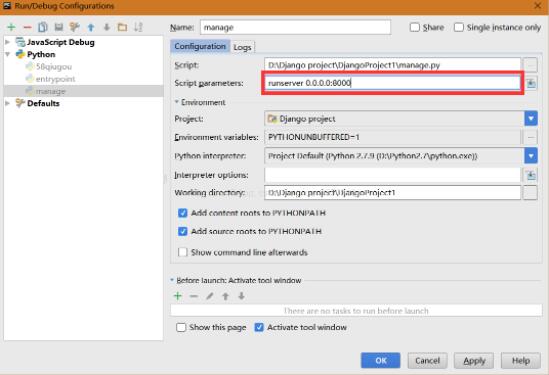Expand the Script parameters field editor icon
Viewport: 549px width, 375px height.
531,83
